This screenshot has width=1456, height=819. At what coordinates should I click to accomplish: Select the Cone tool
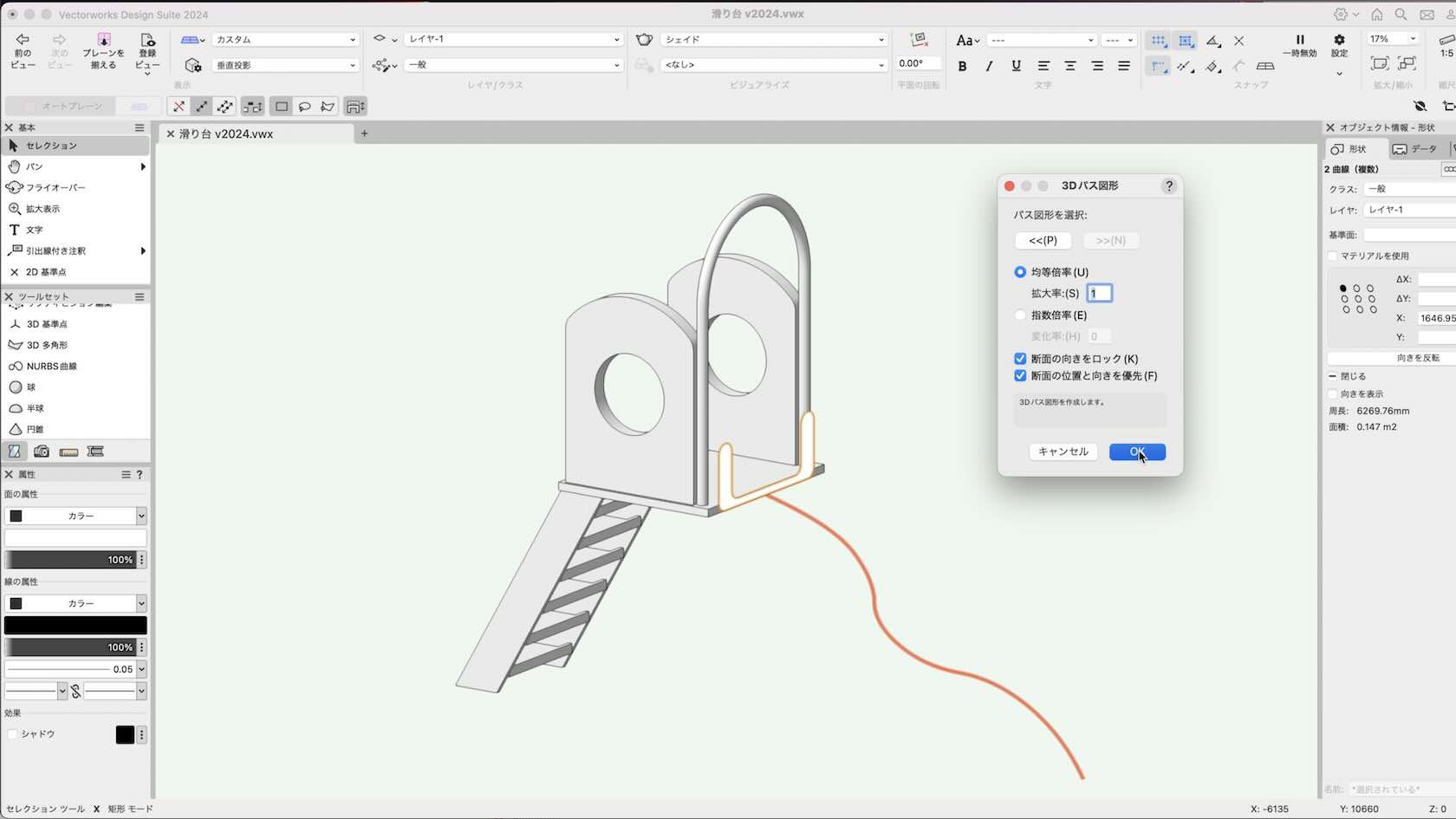[75, 429]
